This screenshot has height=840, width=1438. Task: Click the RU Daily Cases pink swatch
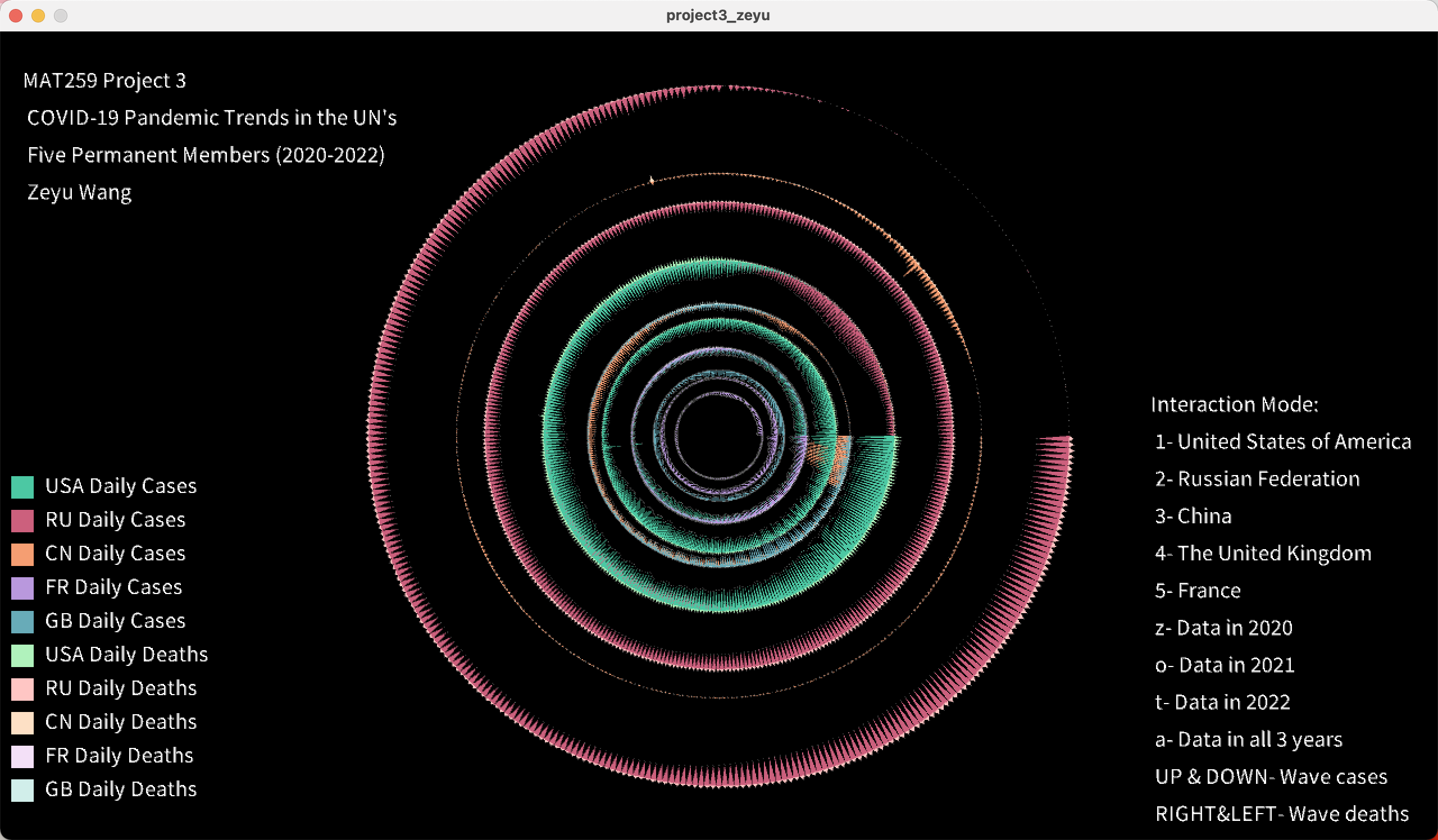pyautogui.click(x=22, y=521)
